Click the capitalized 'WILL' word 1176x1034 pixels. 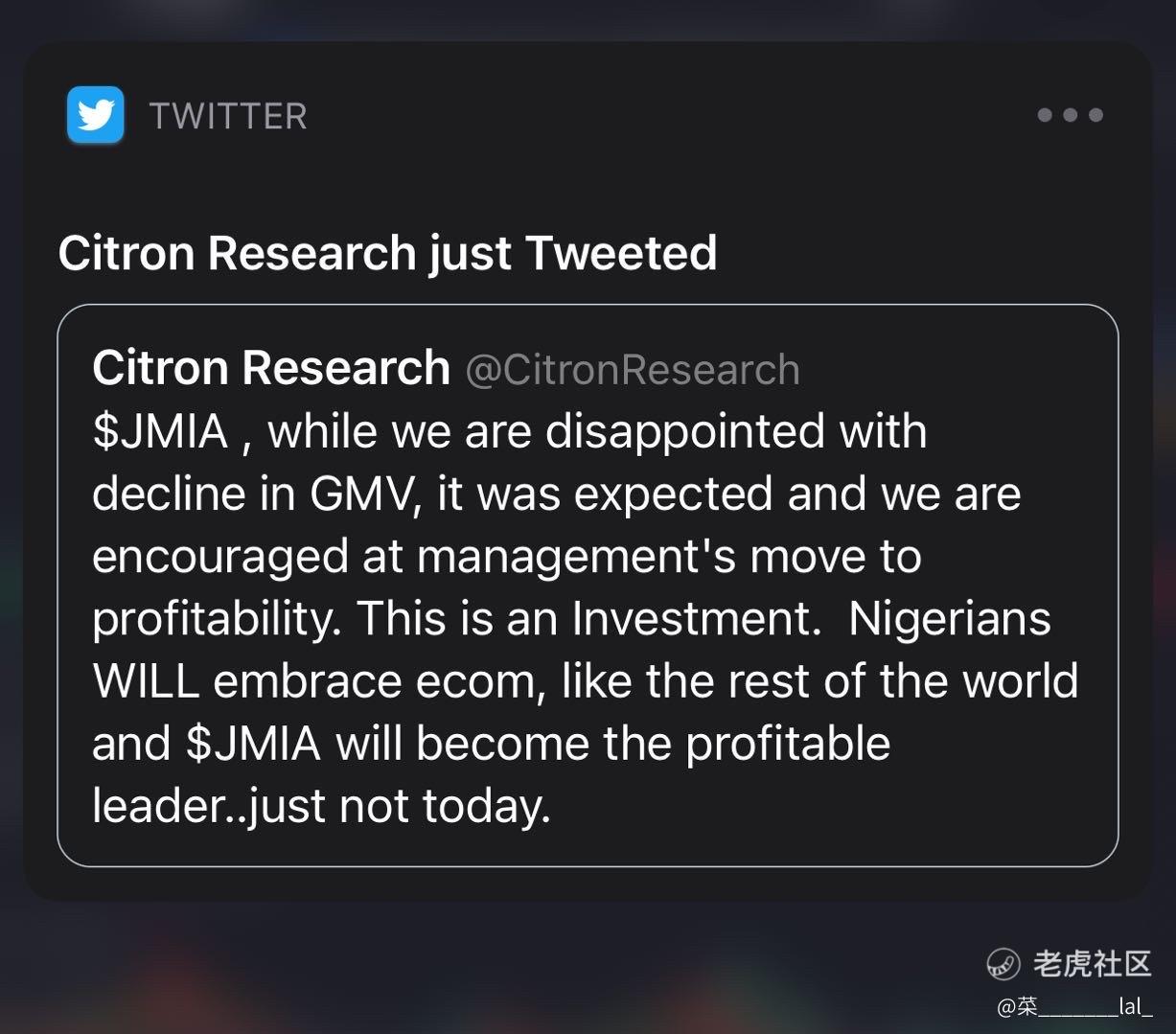pos(145,681)
